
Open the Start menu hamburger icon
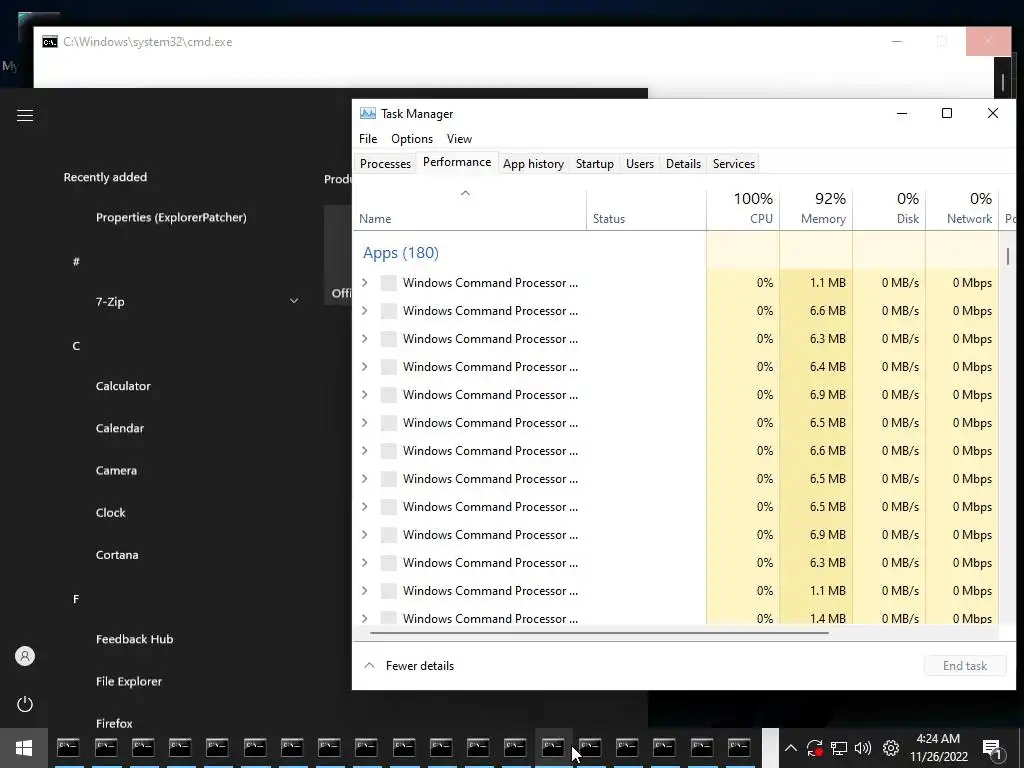[x=25, y=116]
